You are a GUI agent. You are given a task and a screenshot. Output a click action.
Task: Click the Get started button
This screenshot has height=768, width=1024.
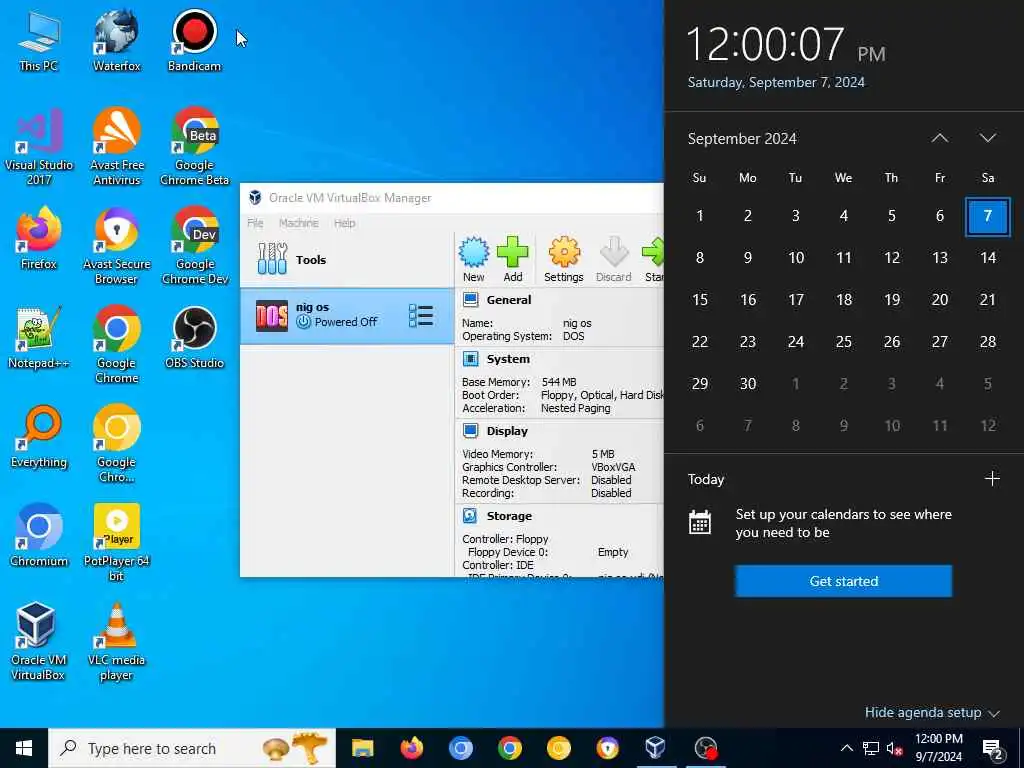pos(843,581)
